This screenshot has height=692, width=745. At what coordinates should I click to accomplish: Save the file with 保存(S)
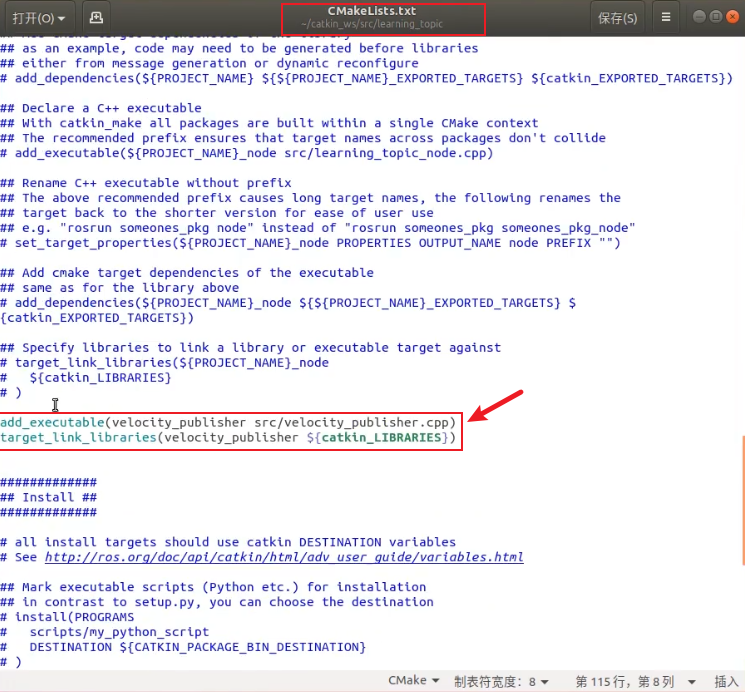617,18
